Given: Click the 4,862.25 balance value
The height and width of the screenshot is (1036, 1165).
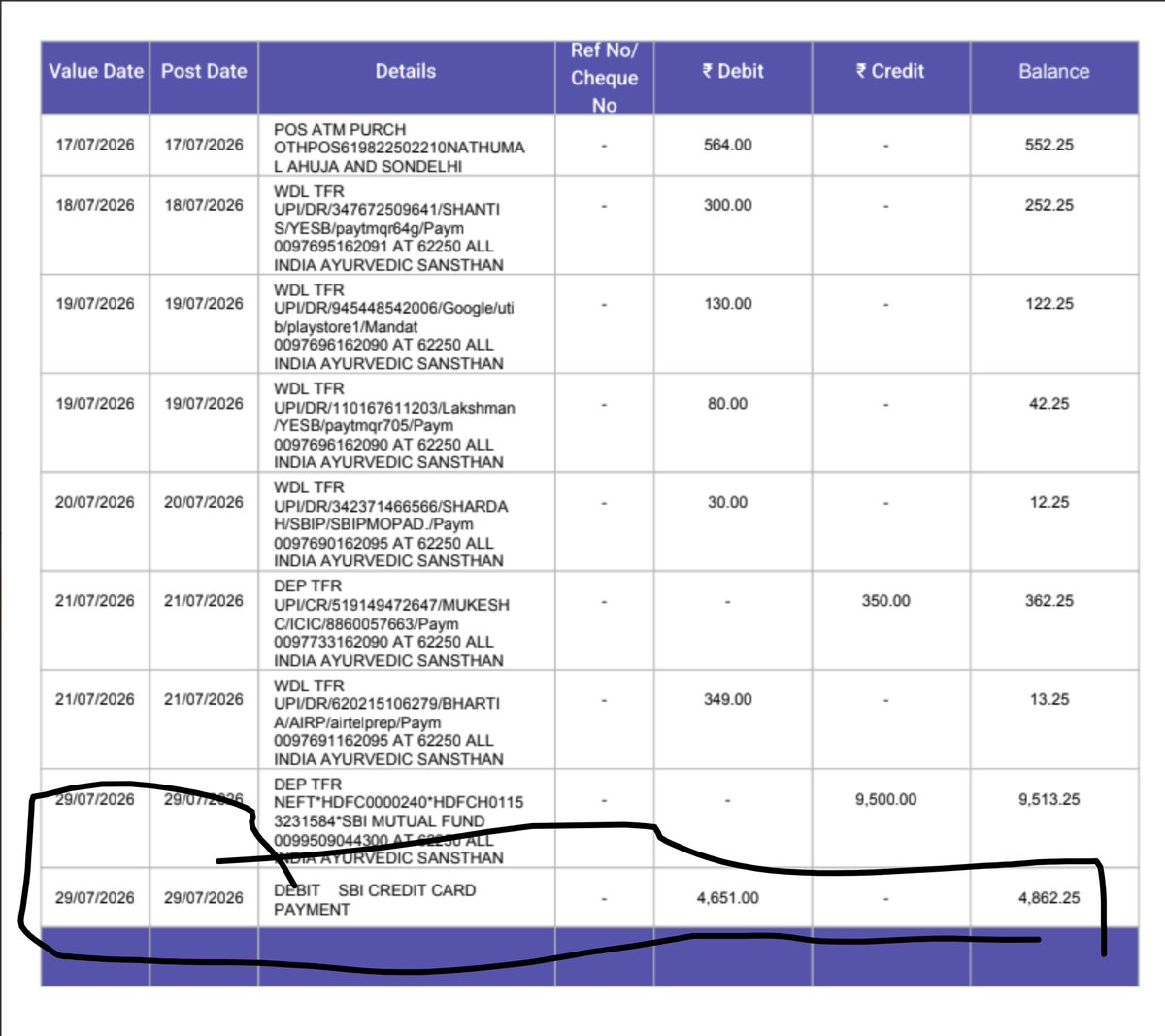Looking at the screenshot, I should (1049, 898).
